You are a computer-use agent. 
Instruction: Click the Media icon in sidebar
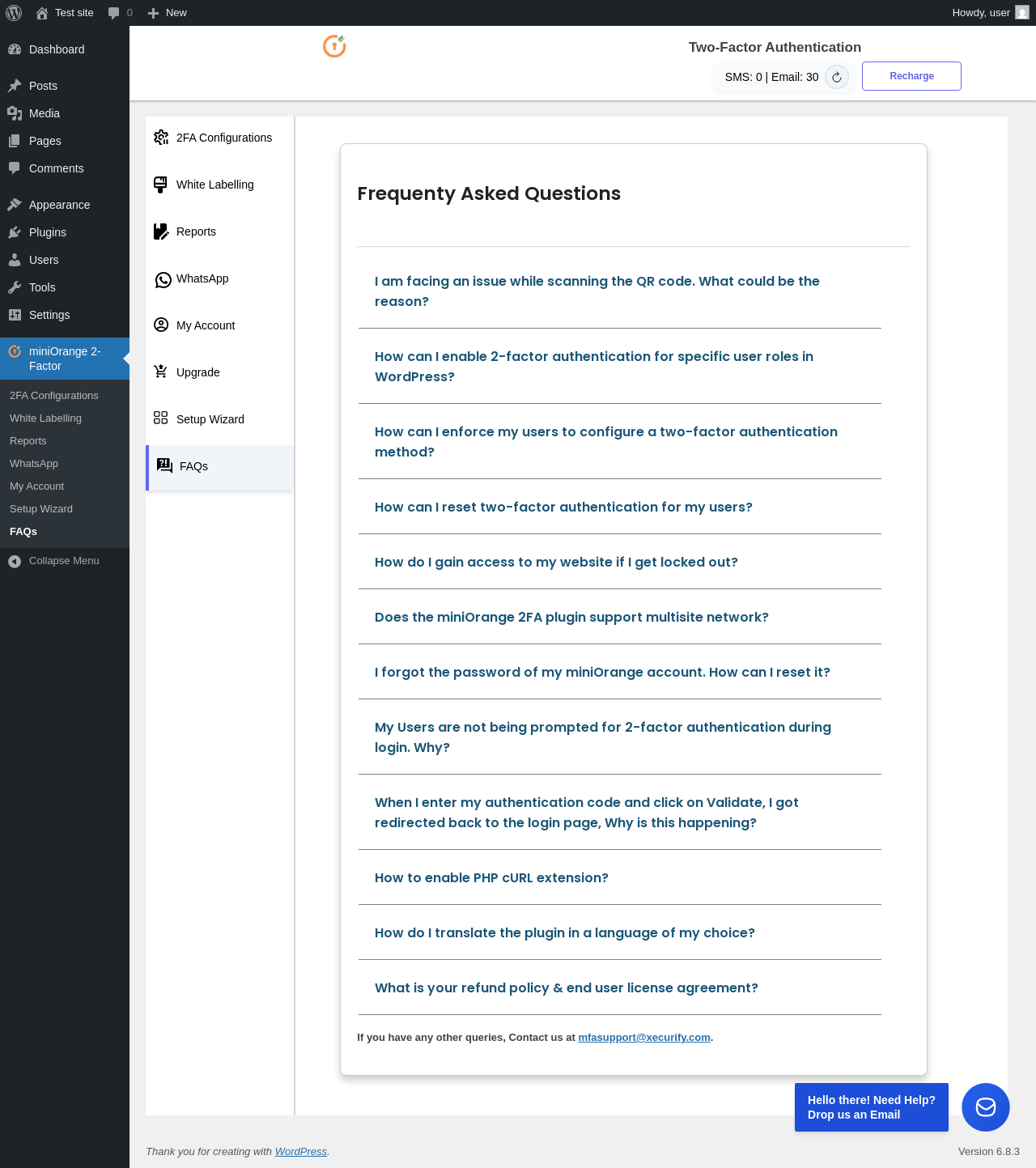click(15, 113)
